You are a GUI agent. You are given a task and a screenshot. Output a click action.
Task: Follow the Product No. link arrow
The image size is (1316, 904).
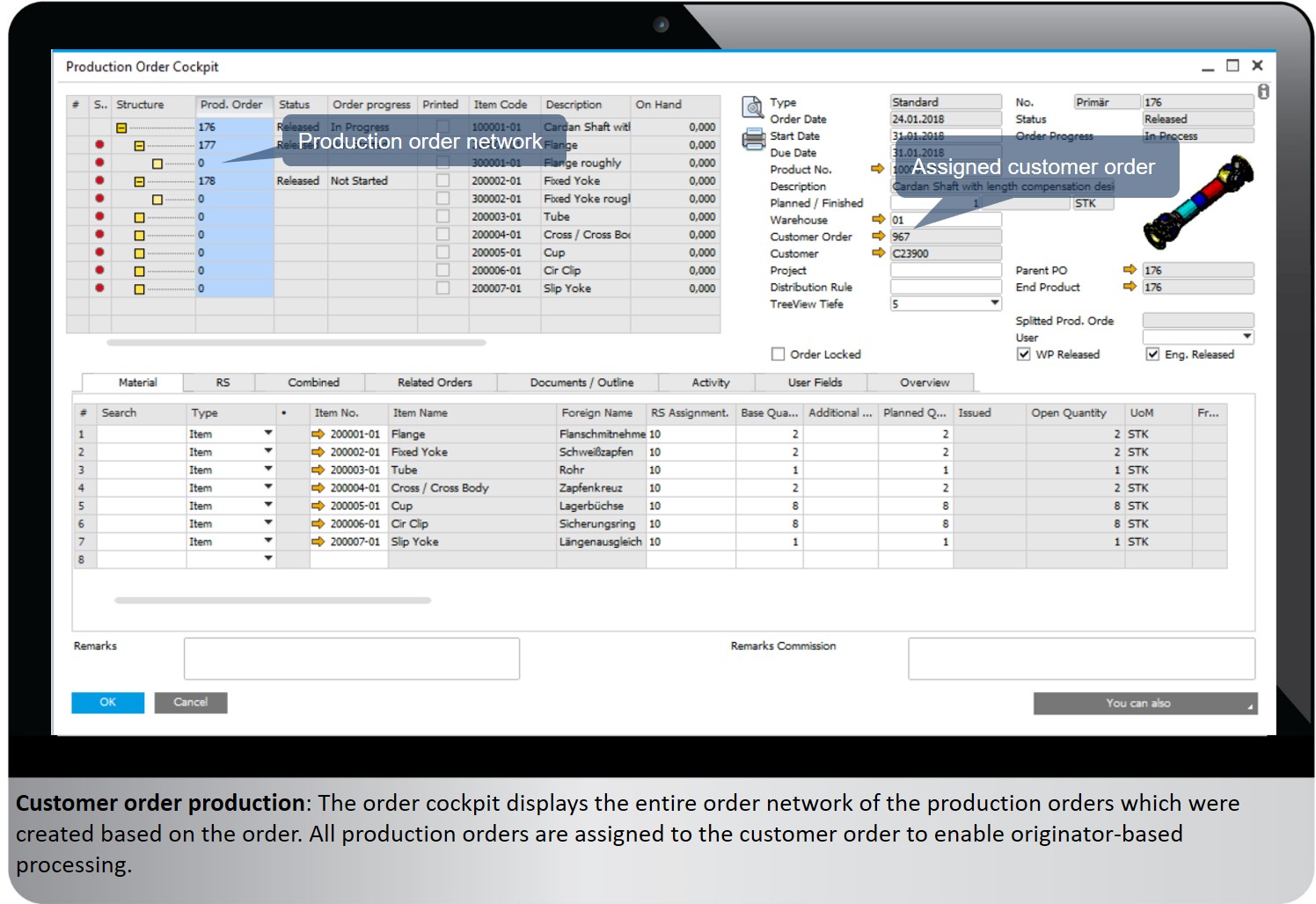tap(877, 169)
